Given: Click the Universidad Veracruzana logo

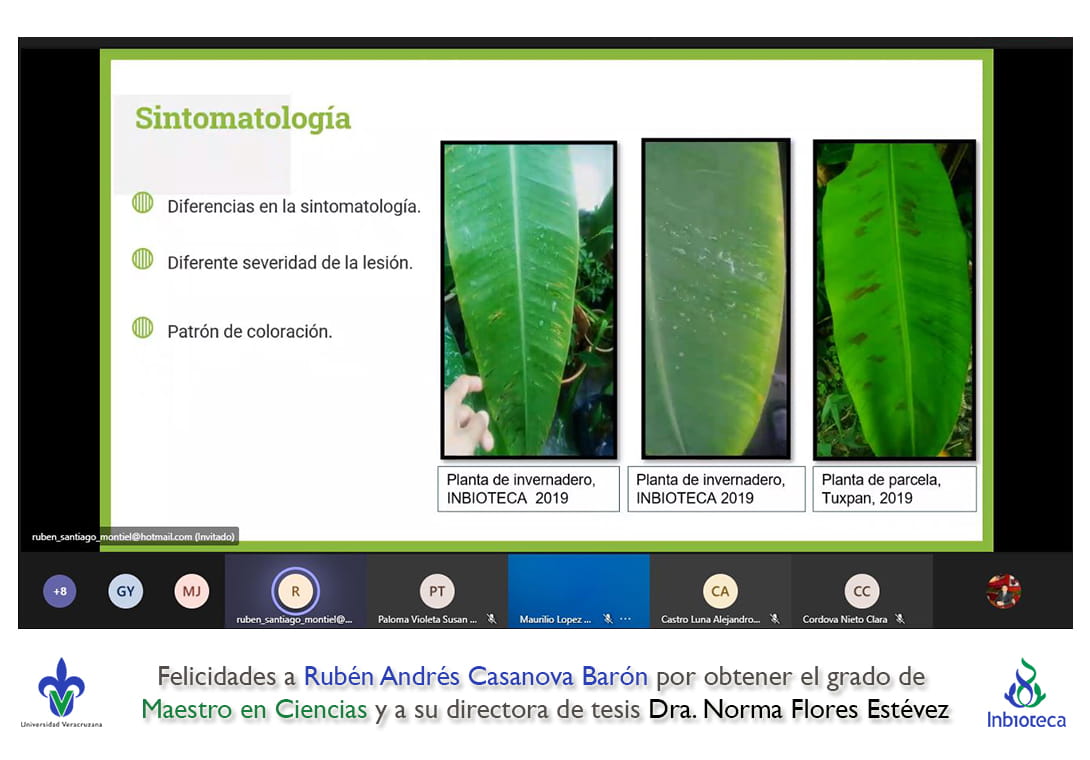Looking at the screenshot, I should 61,692.
